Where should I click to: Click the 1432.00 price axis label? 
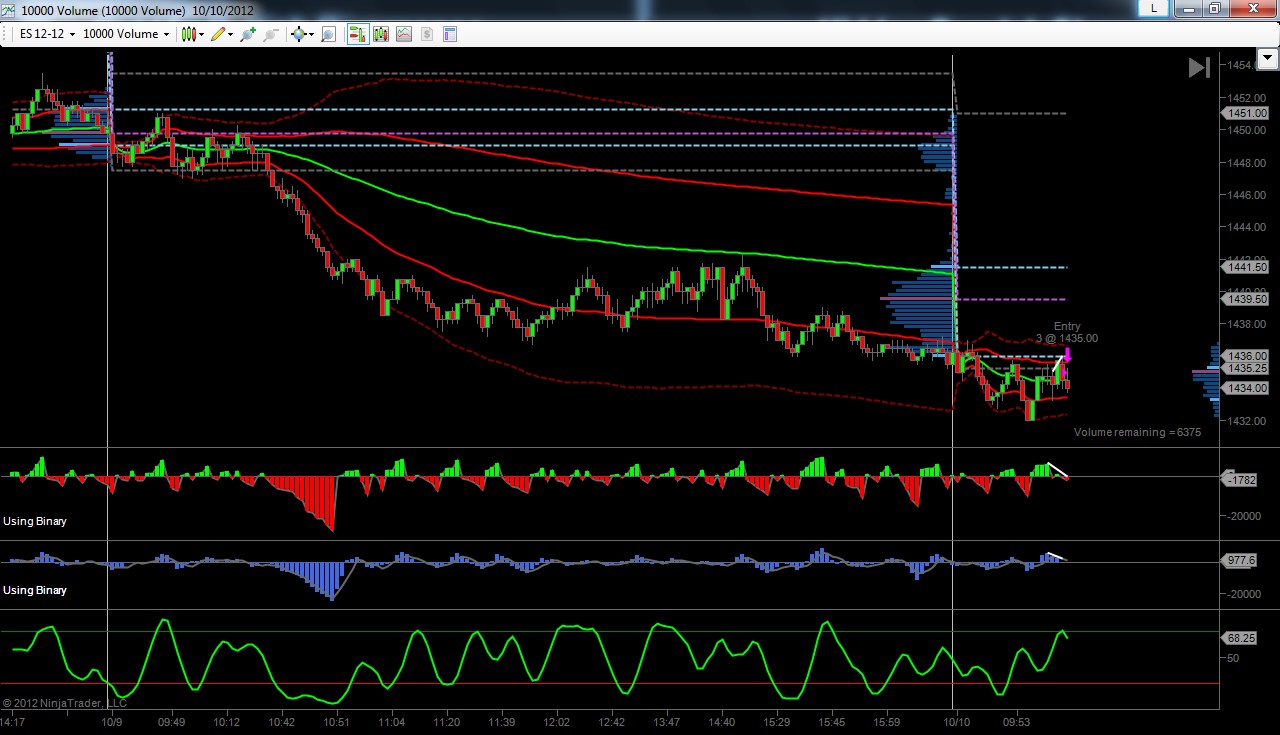pyautogui.click(x=1246, y=421)
